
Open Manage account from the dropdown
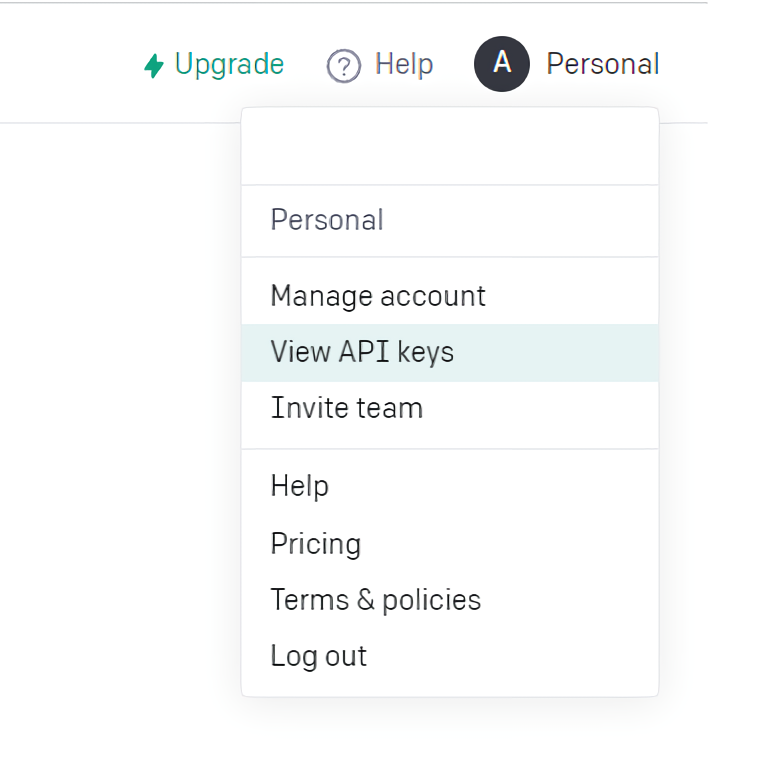coord(378,296)
